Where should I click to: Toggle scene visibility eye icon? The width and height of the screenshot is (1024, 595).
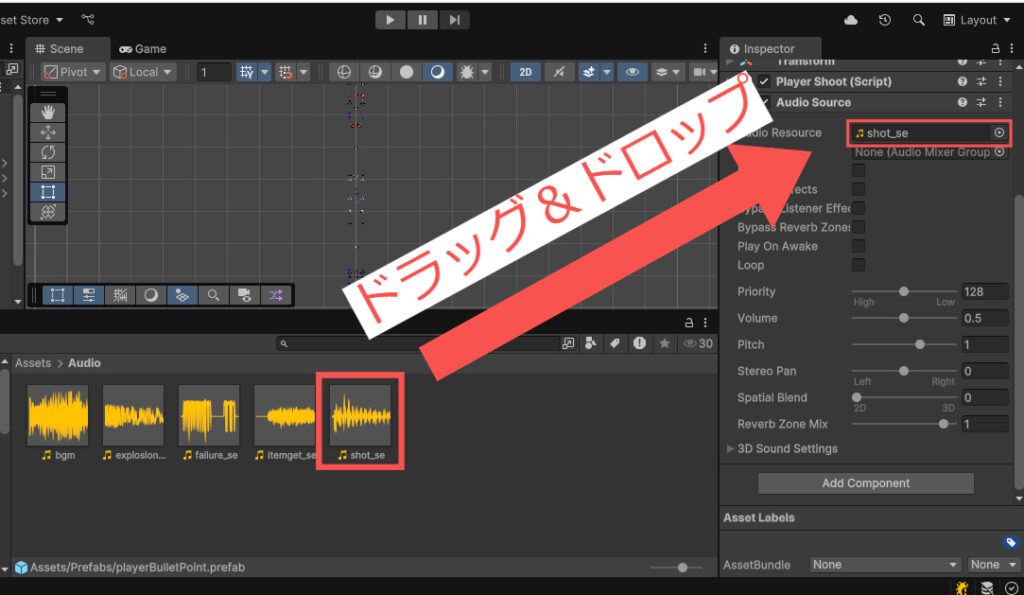[x=632, y=72]
